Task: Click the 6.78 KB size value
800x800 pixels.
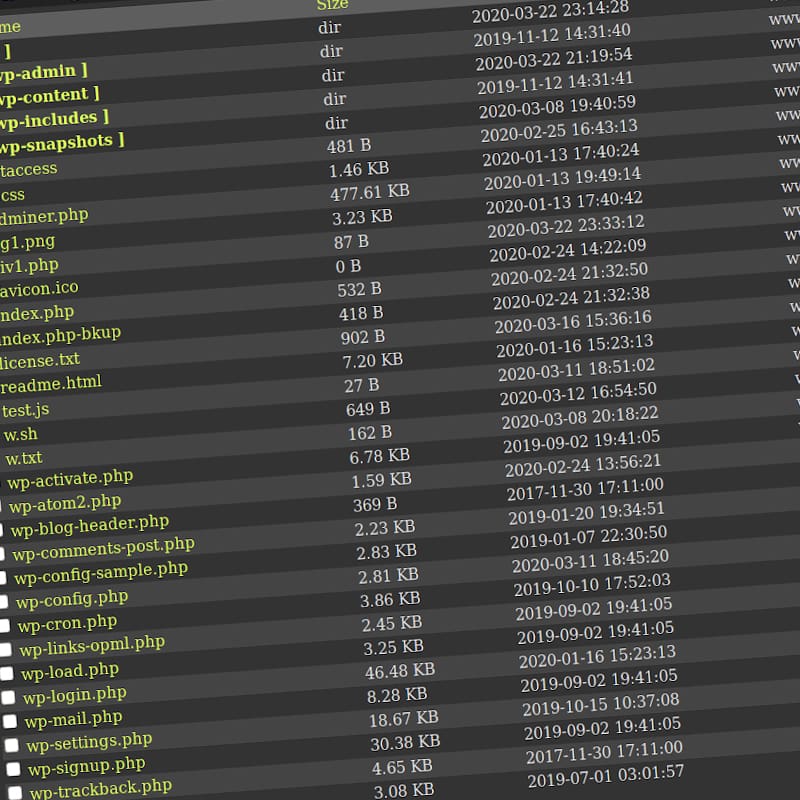Action: pyautogui.click(x=380, y=456)
